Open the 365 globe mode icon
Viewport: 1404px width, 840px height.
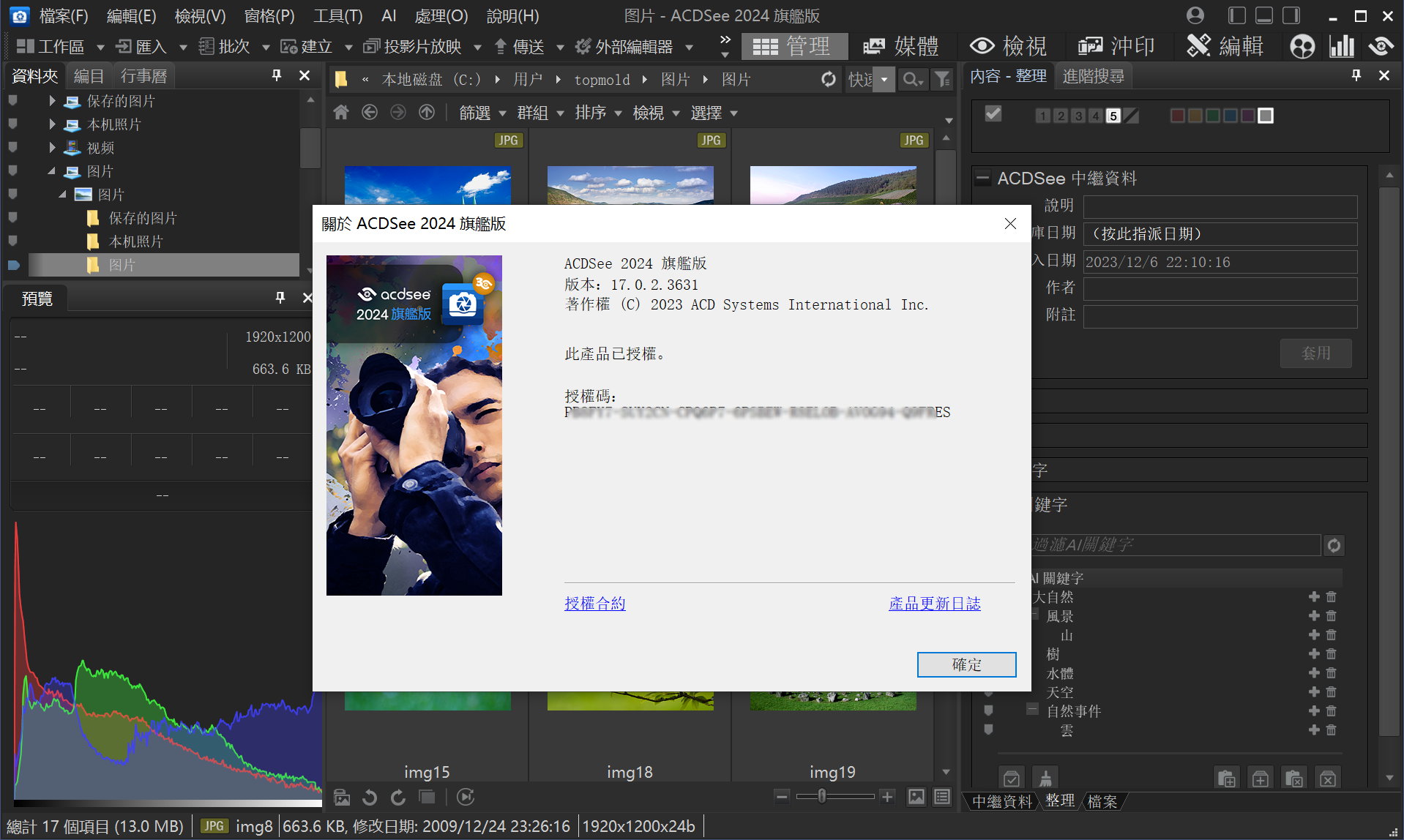1302,46
